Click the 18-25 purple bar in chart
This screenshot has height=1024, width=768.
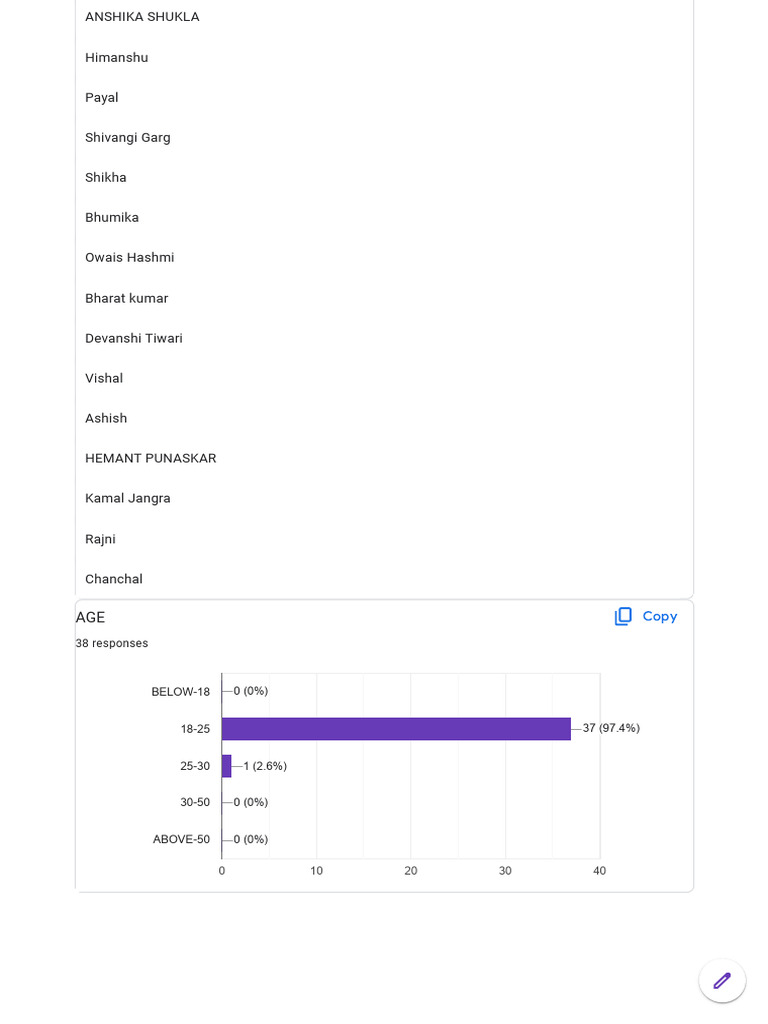[x=396, y=729]
